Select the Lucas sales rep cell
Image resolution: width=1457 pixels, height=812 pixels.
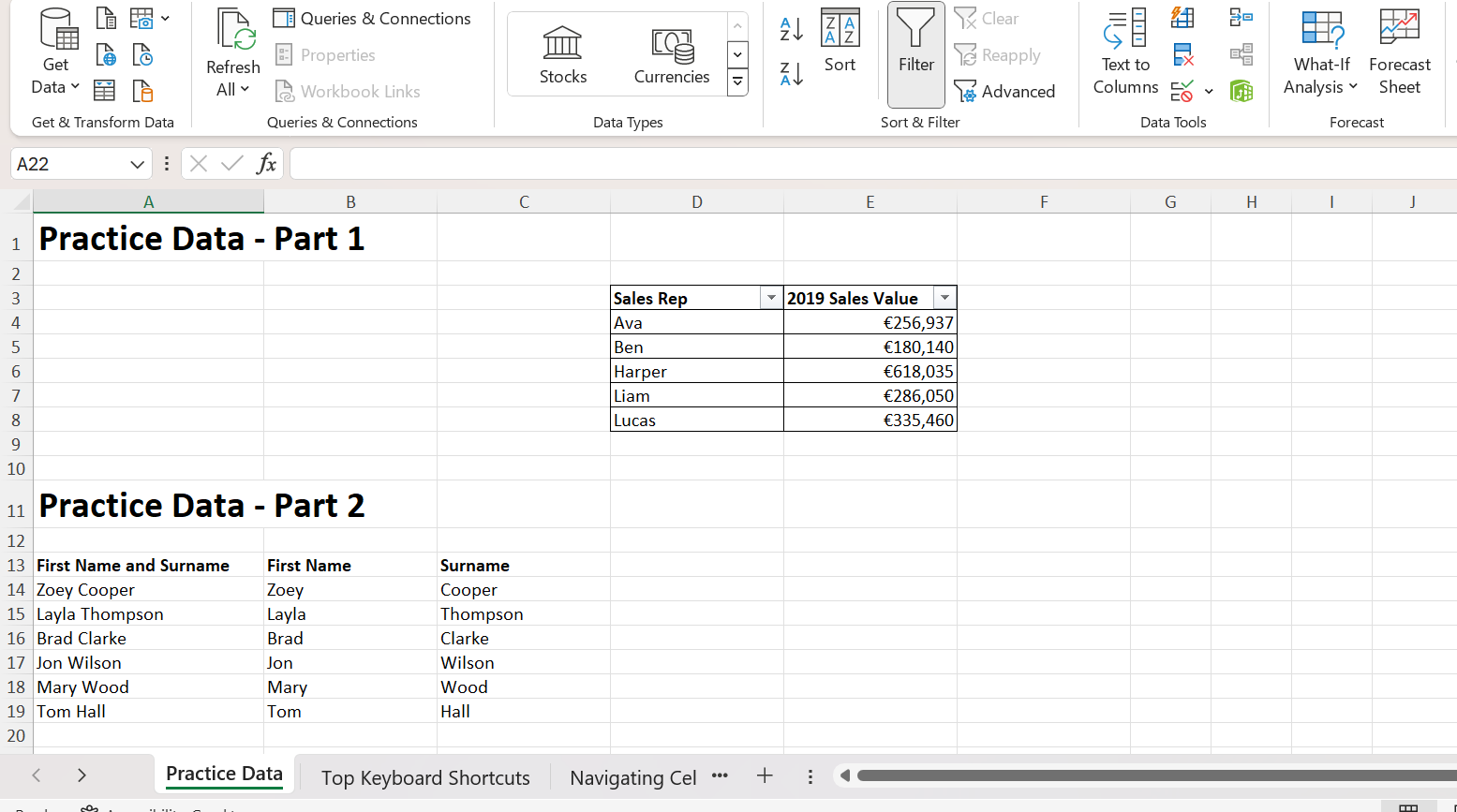coord(696,420)
